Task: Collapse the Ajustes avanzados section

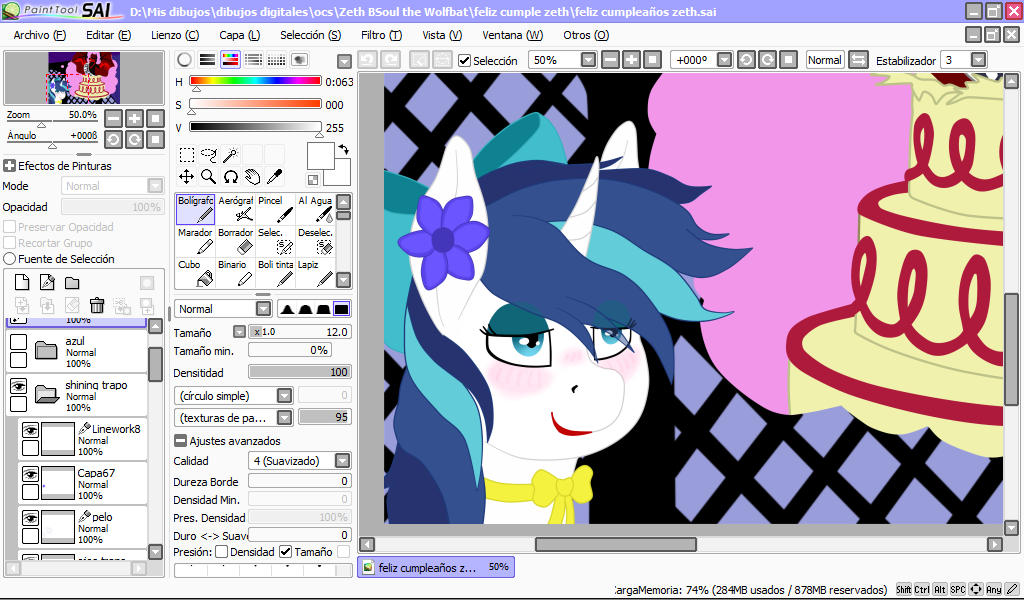Action: coord(180,441)
